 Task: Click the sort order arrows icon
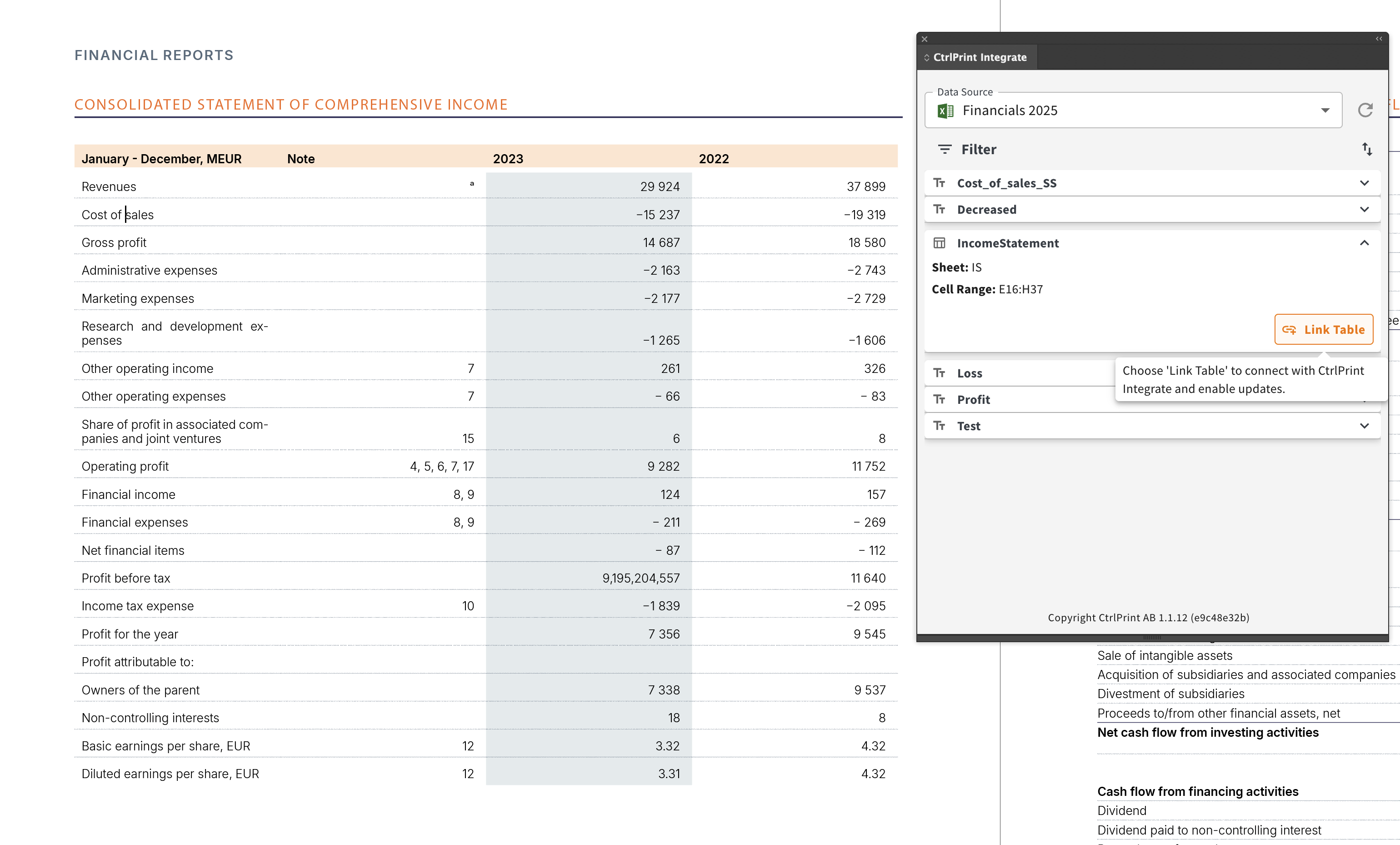click(1367, 150)
